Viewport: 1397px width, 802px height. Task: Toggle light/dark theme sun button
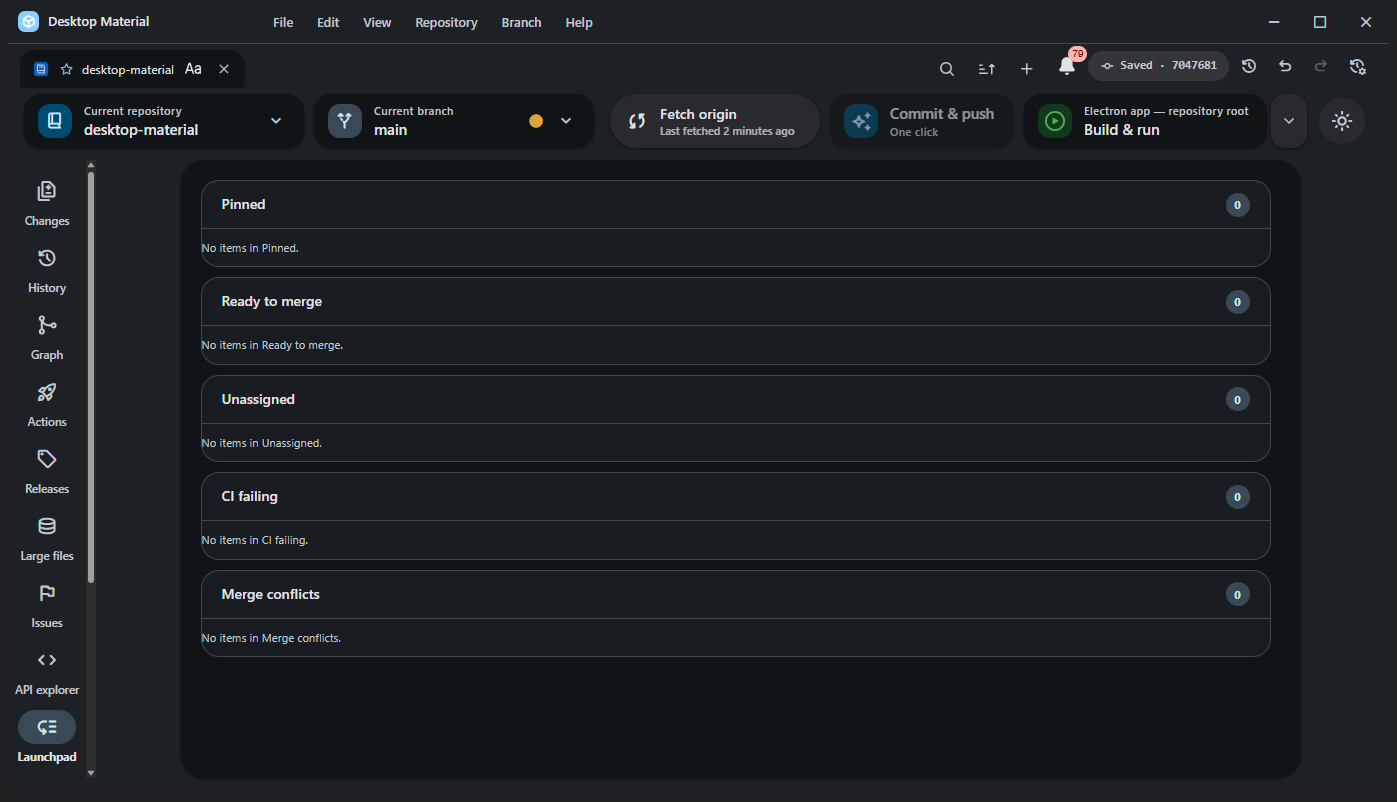pyautogui.click(x=1342, y=121)
